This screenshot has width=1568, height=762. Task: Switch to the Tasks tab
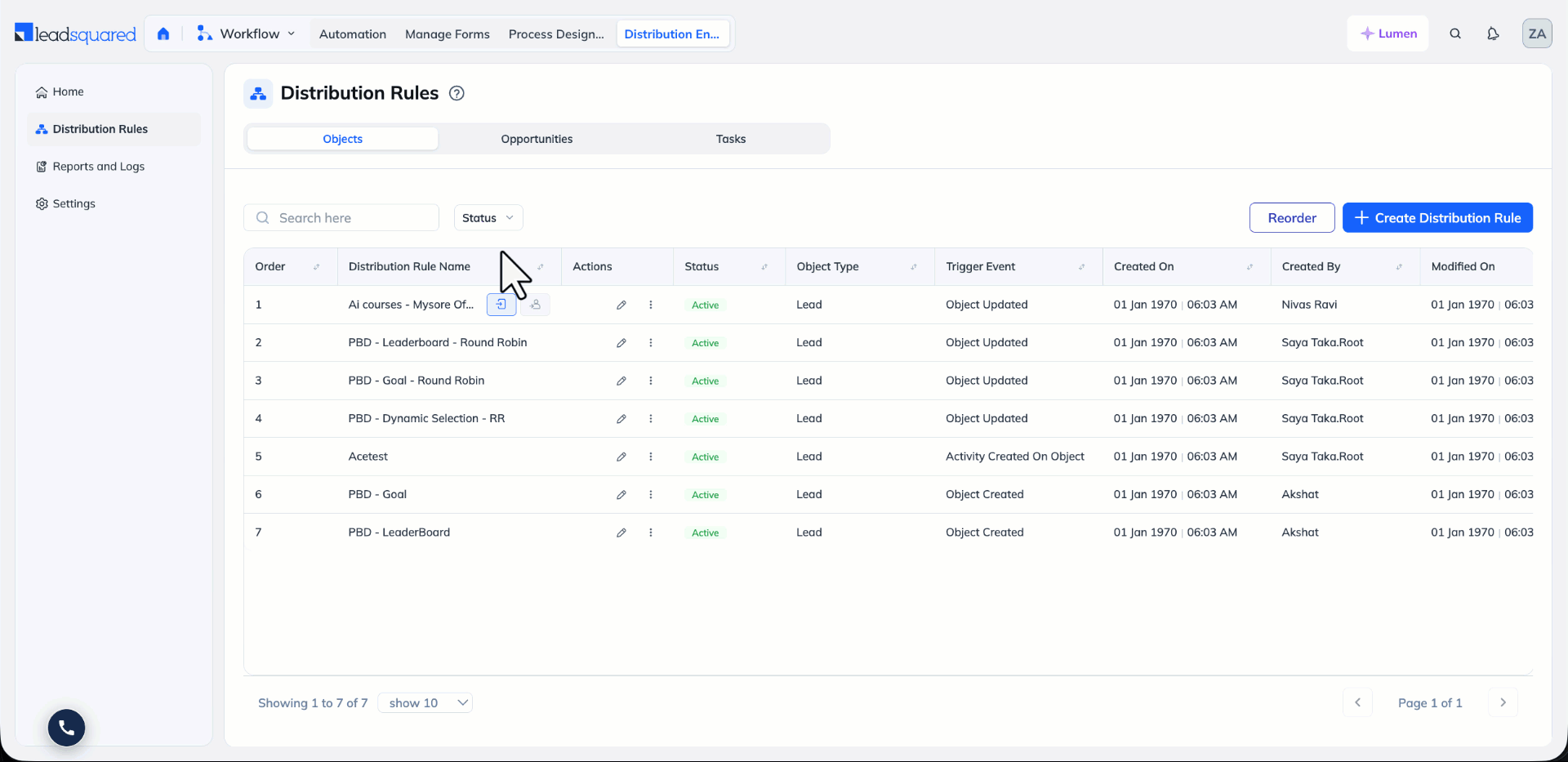[731, 139]
